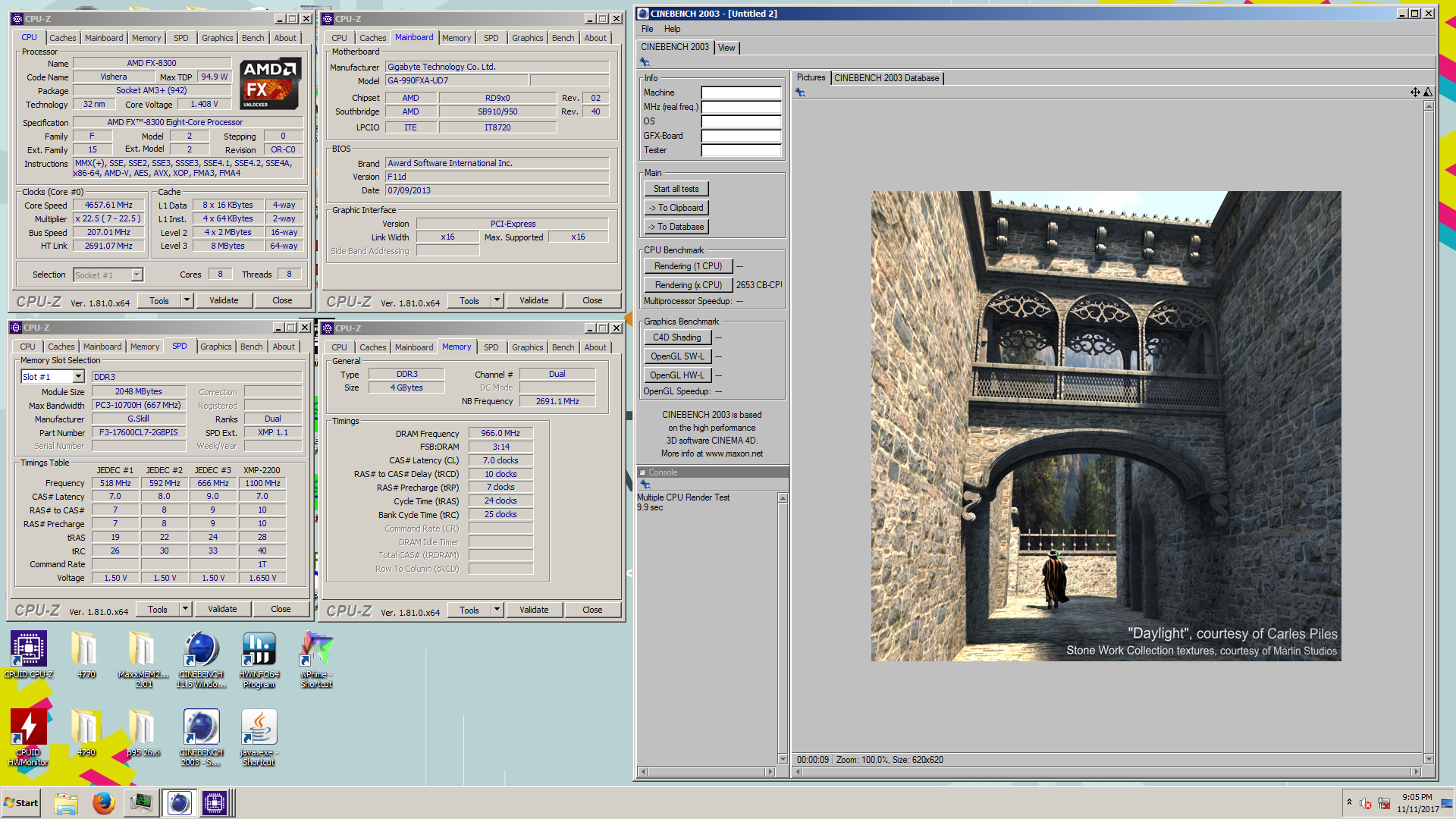Expand Tools dropdown arrow in Memory window

[x=497, y=610]
